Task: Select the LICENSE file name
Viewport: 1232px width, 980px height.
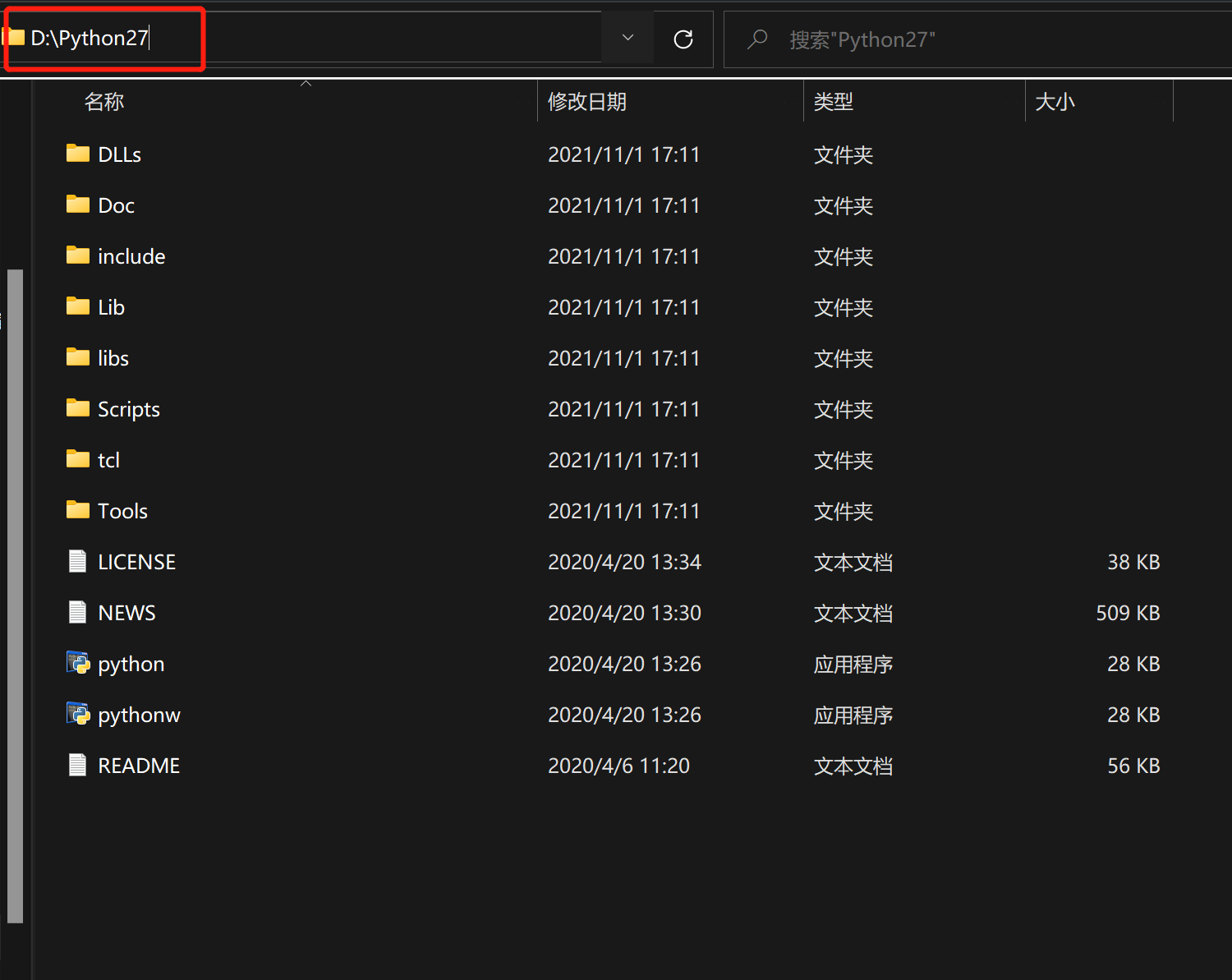Action: [137, 562]
